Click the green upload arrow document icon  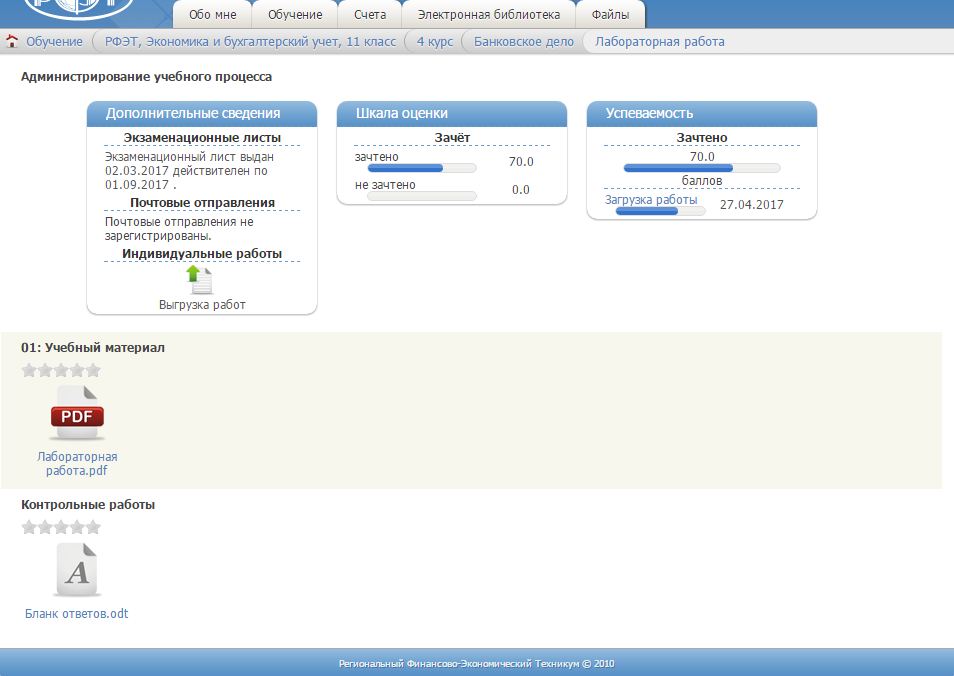tap(201, 280)
